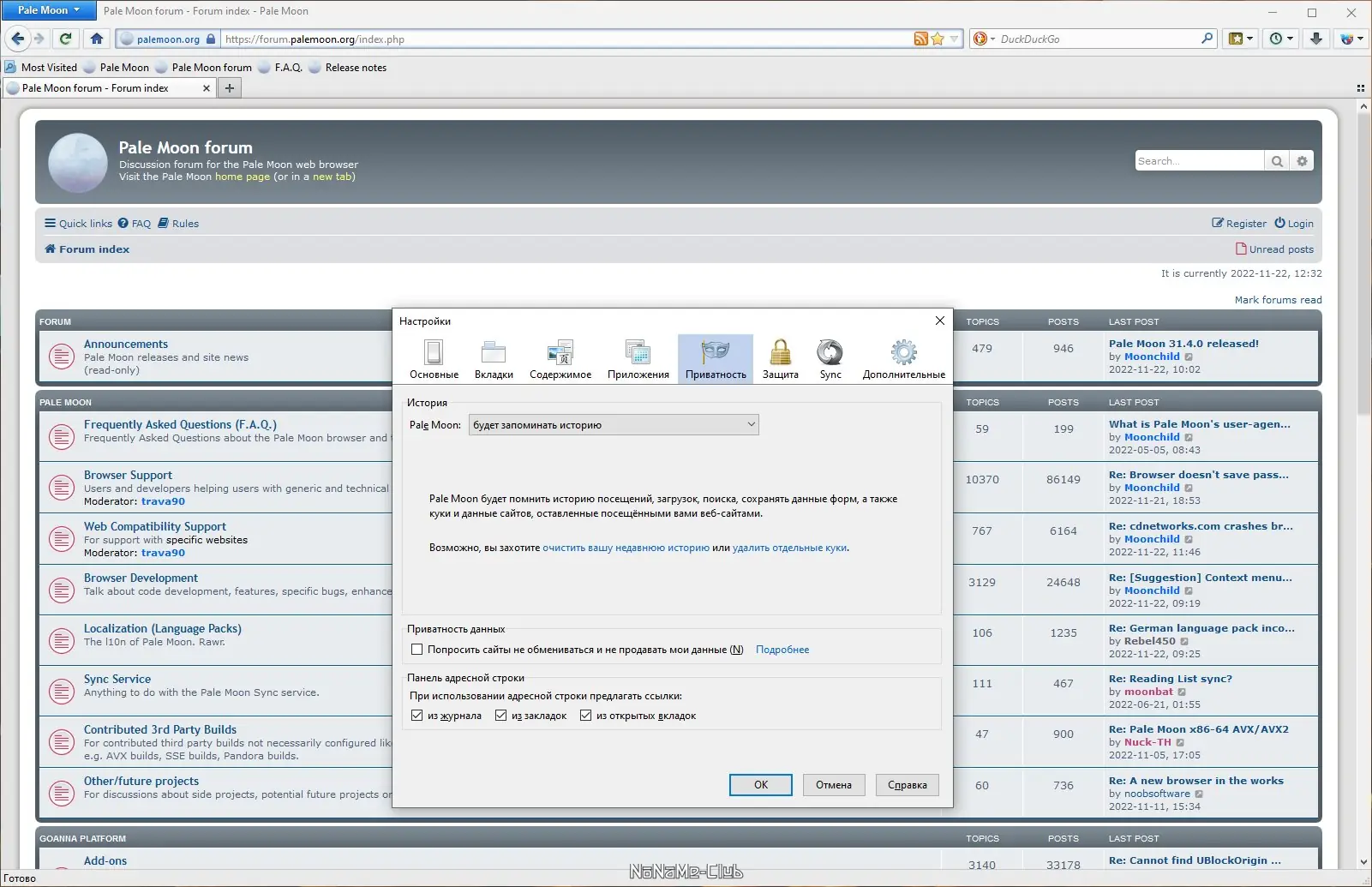Click view-post icon beside Rebel450

pyautogui.click(x=1184, y=641)
